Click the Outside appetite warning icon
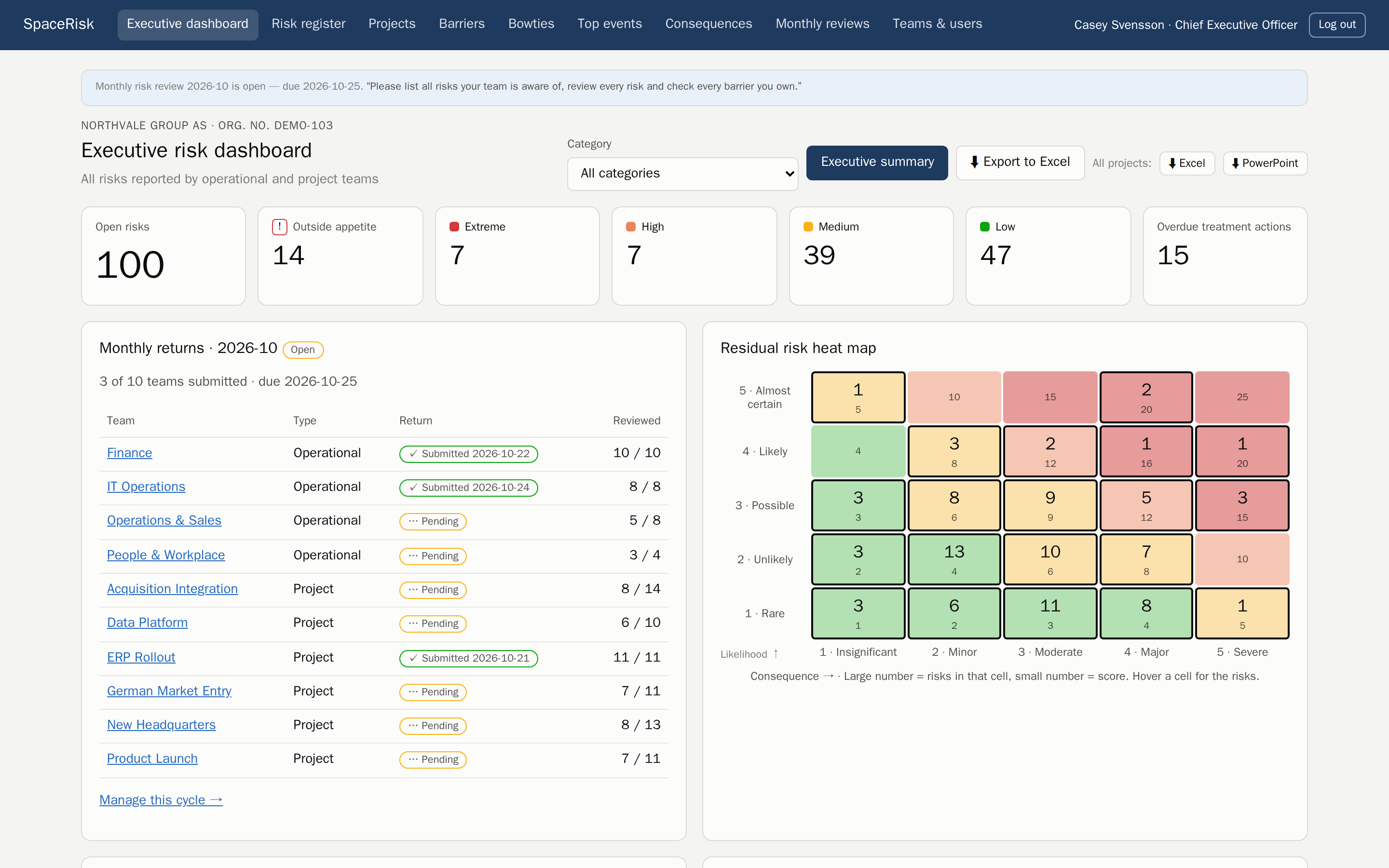 [280, 227]
